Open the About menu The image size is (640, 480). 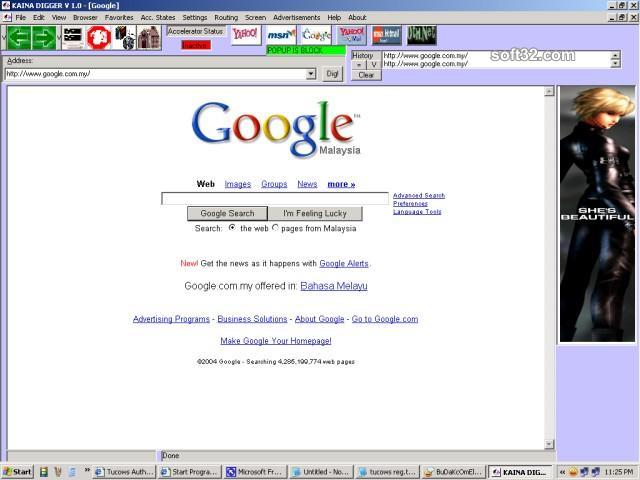[x=357, y=18]
